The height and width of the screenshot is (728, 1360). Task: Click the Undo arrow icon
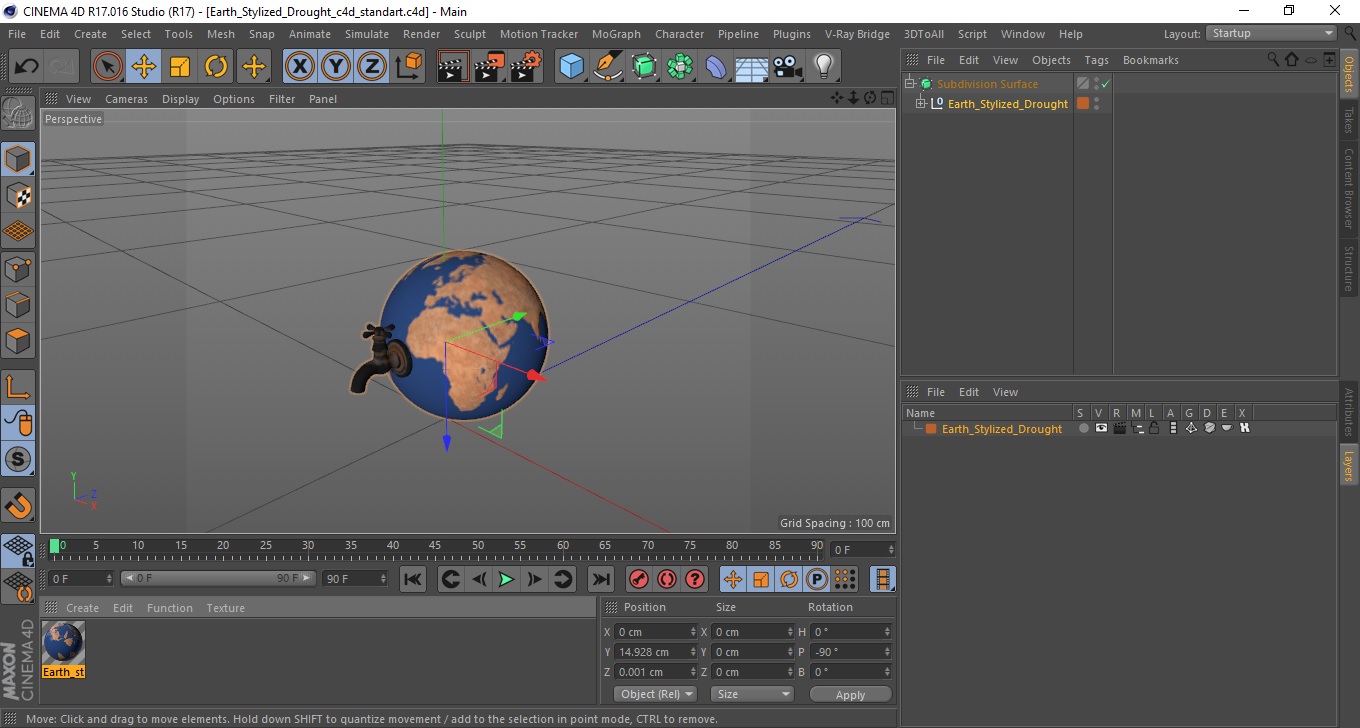coord(26,67)
